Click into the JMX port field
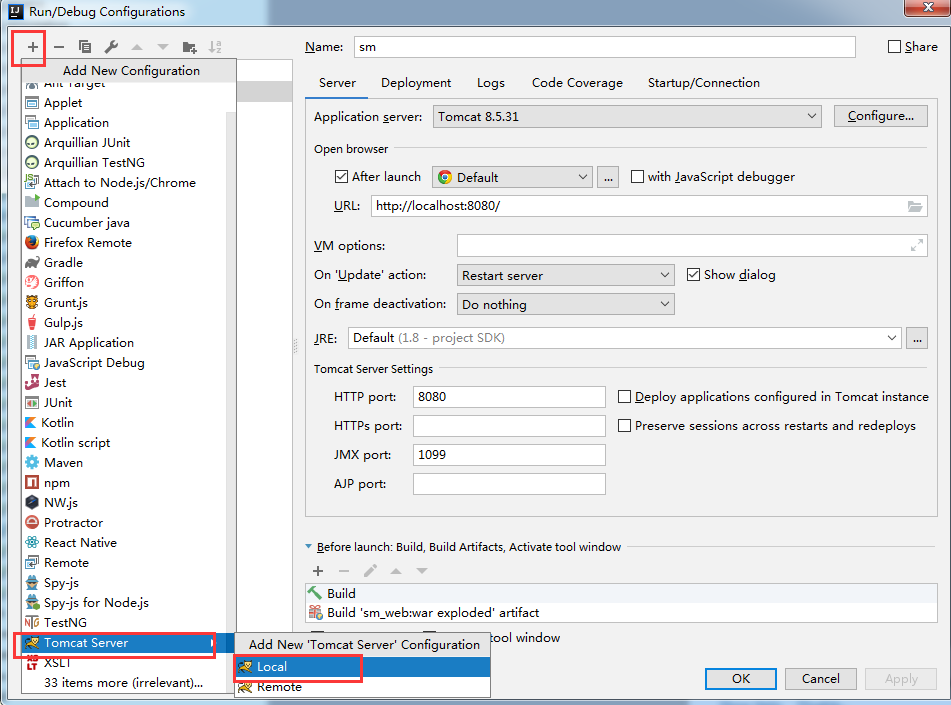The width and height of the screenshot is (951, 705). coord(509,455)
